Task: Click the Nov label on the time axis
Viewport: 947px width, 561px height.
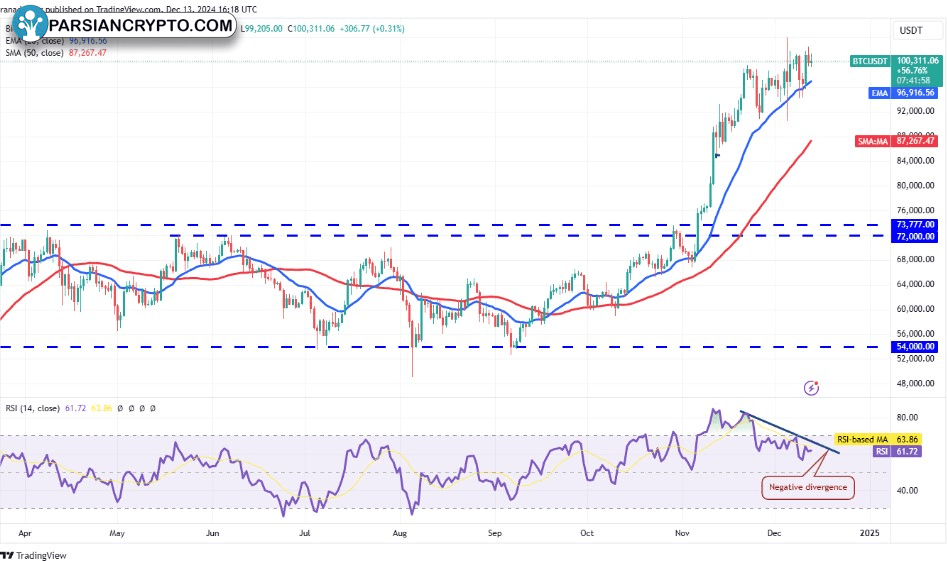Action: [x=682, y=533]
